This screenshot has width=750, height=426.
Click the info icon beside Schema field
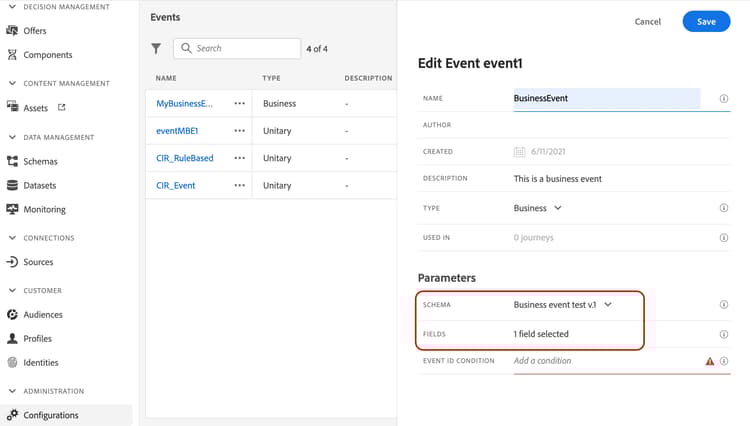[x=724, y=305]
